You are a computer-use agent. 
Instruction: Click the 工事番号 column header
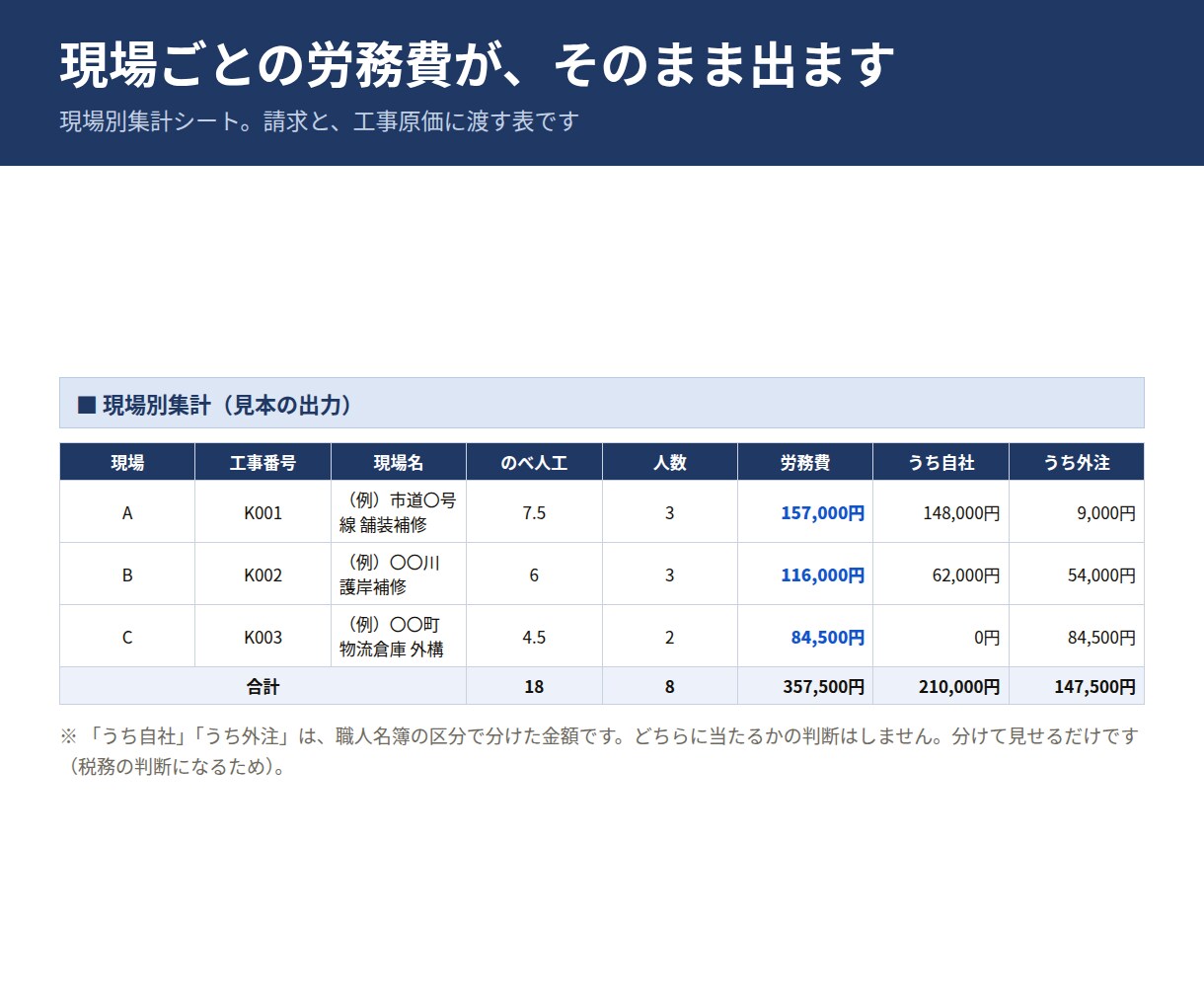click(263, 462)
